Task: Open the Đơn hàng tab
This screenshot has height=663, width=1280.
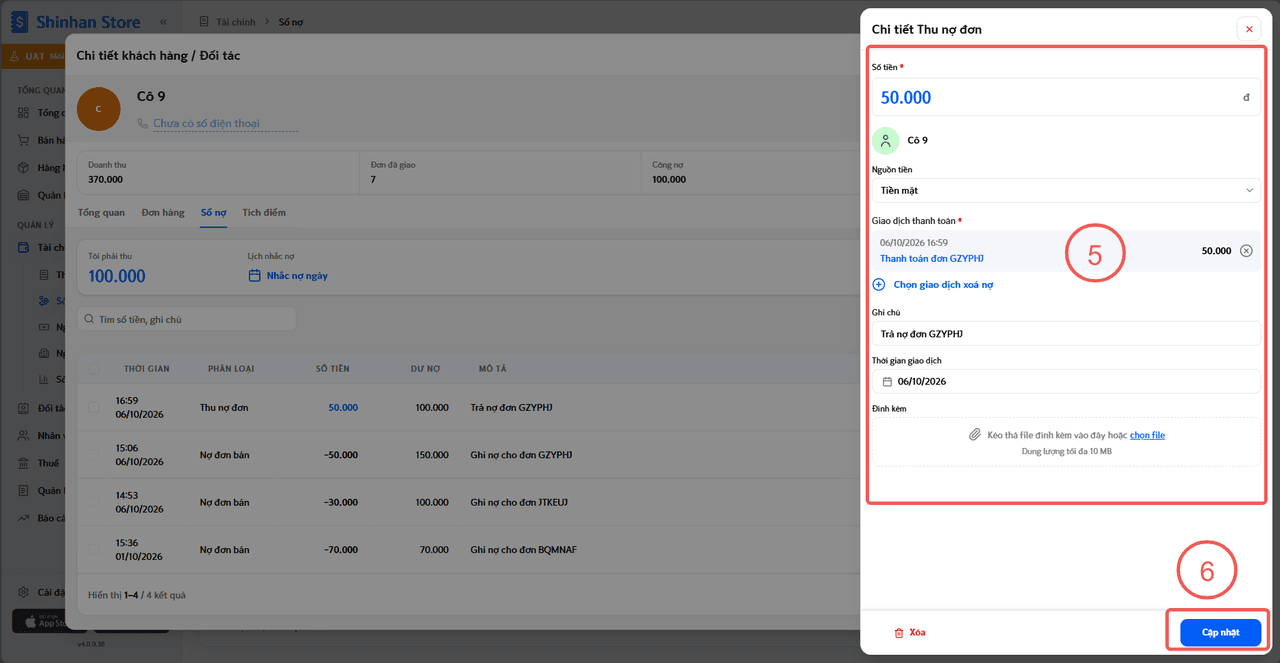Action: point(163,212)
